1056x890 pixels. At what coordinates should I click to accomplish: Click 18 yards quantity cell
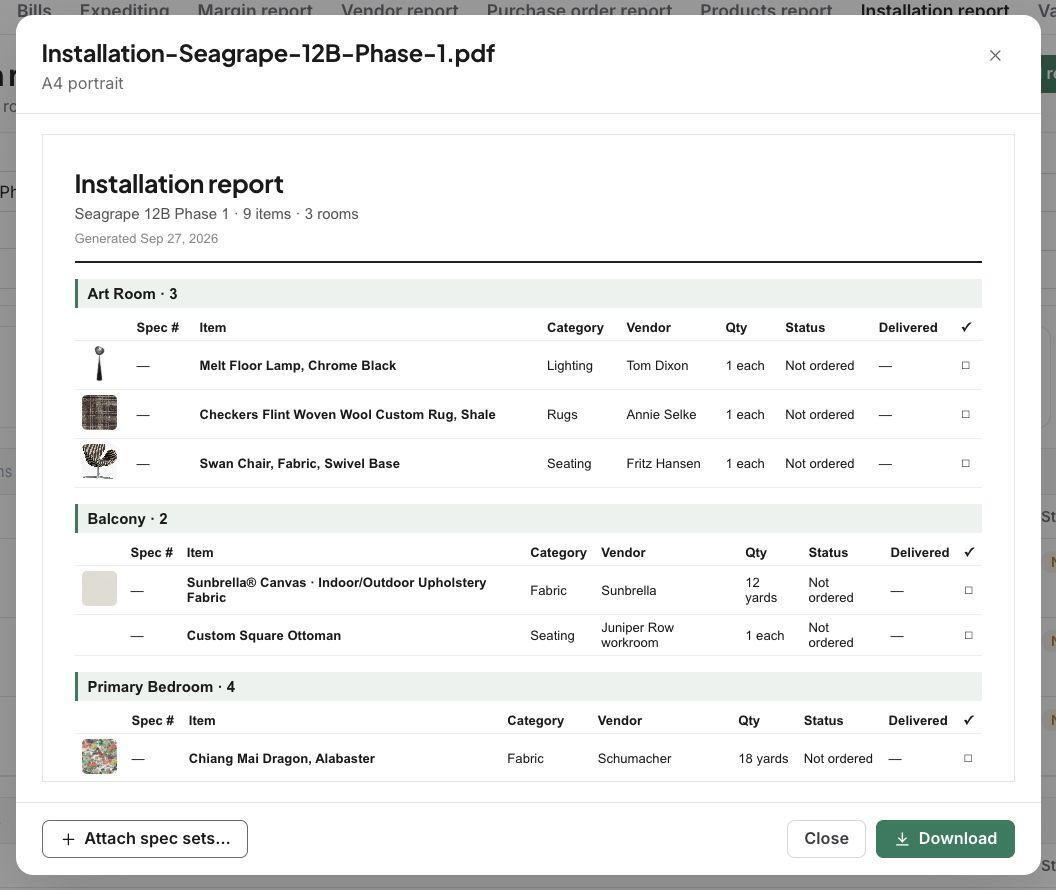(763, 759)
